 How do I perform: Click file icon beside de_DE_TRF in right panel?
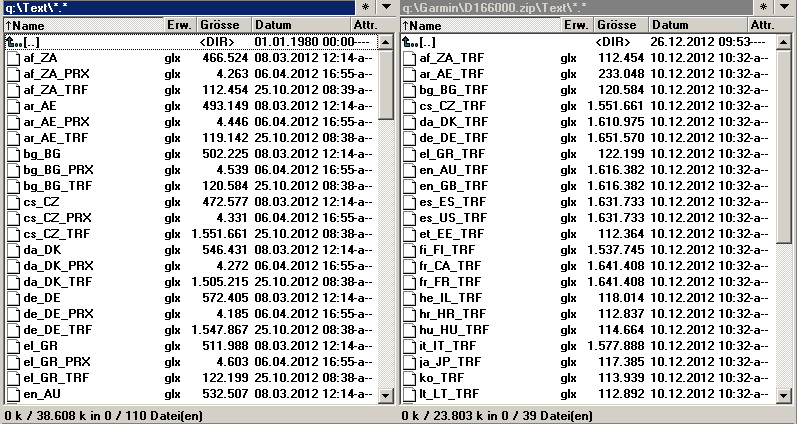pos(410,138)
